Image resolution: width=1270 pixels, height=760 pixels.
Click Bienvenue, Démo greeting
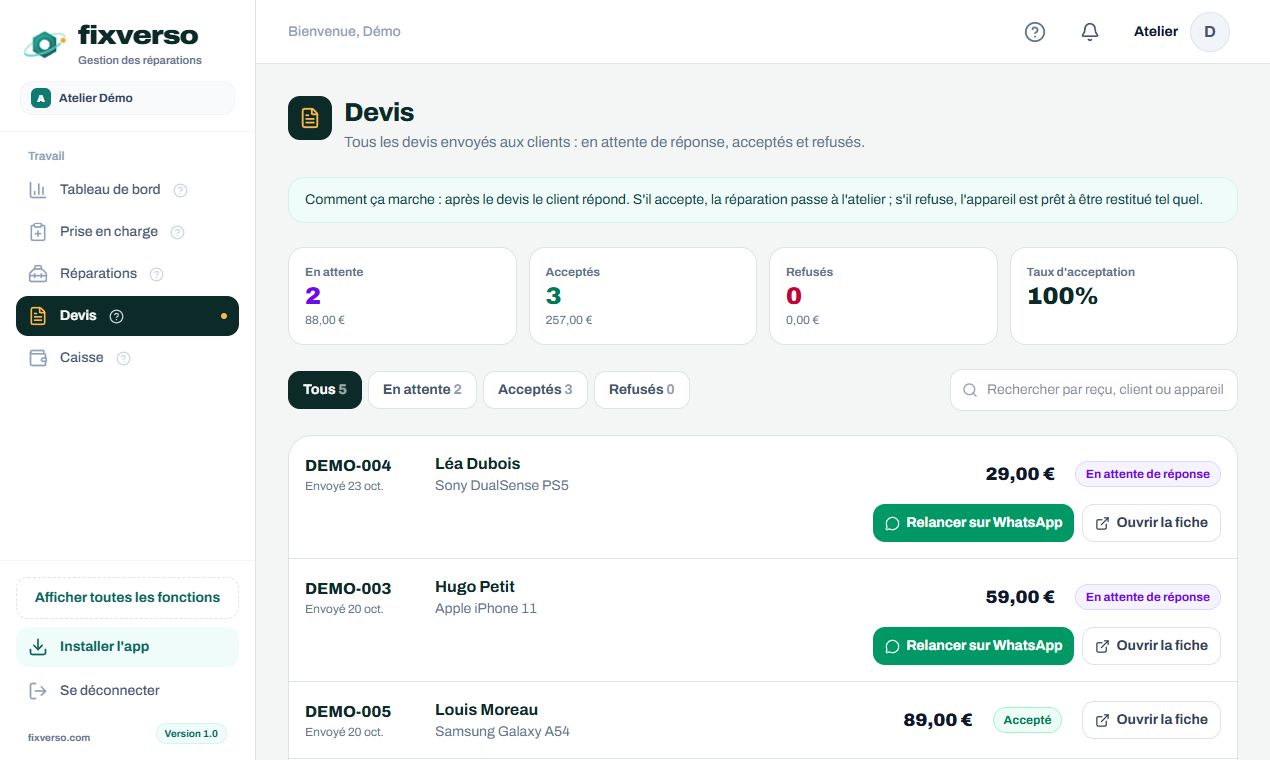tap(345, 32)
